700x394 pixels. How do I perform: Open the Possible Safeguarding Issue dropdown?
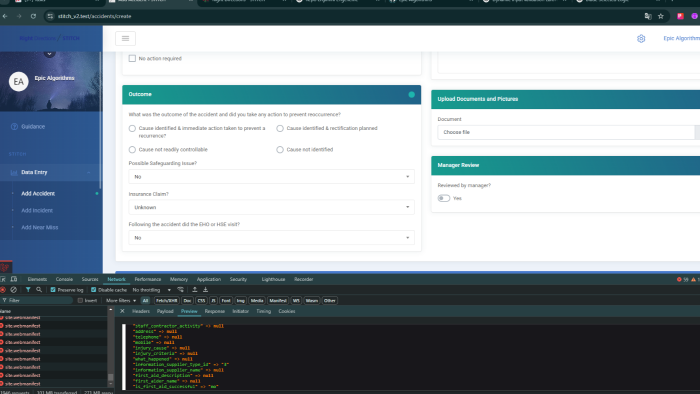coord(271,177)
